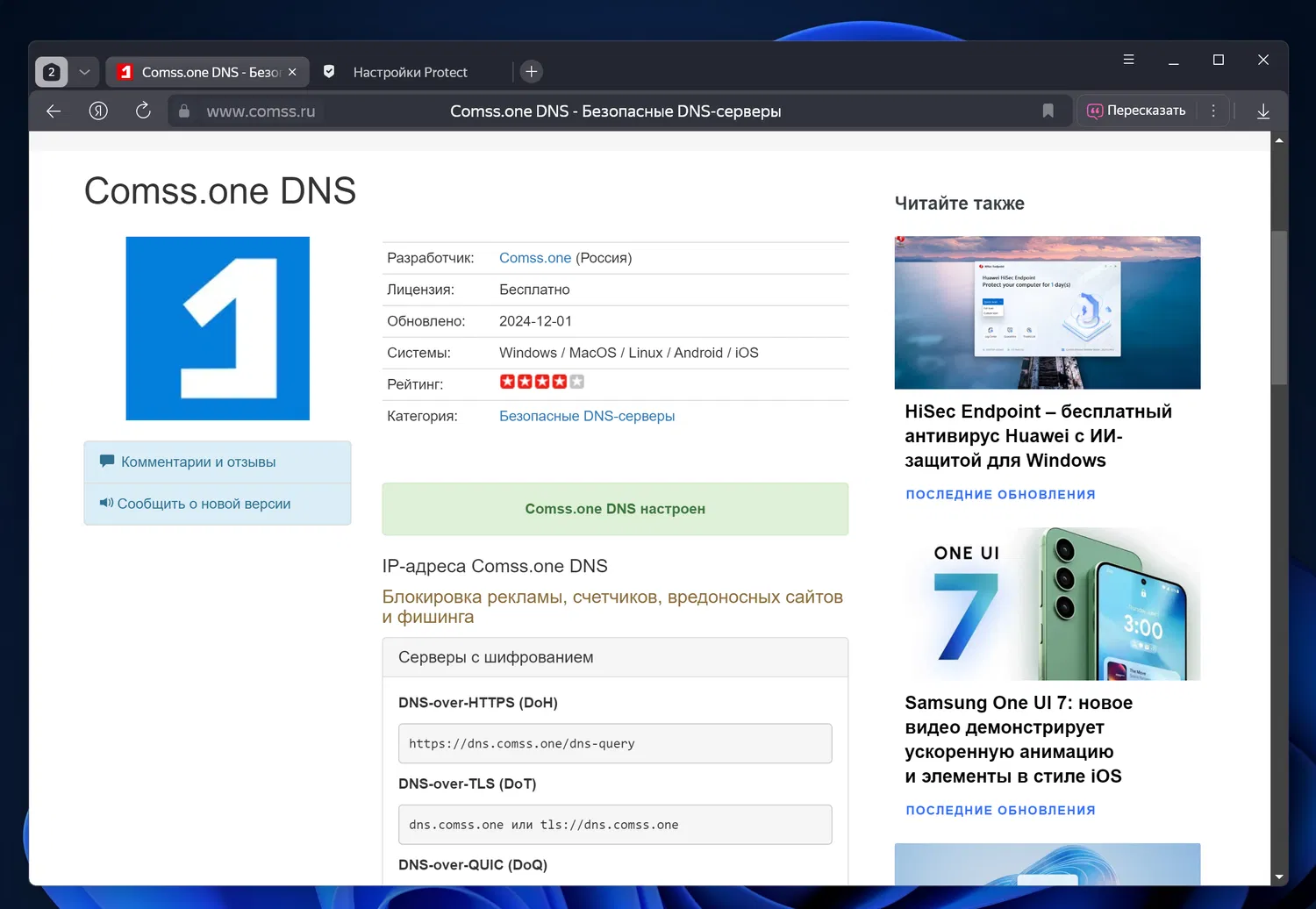Reload the page with the refresh icon

(x=143, y=111)
